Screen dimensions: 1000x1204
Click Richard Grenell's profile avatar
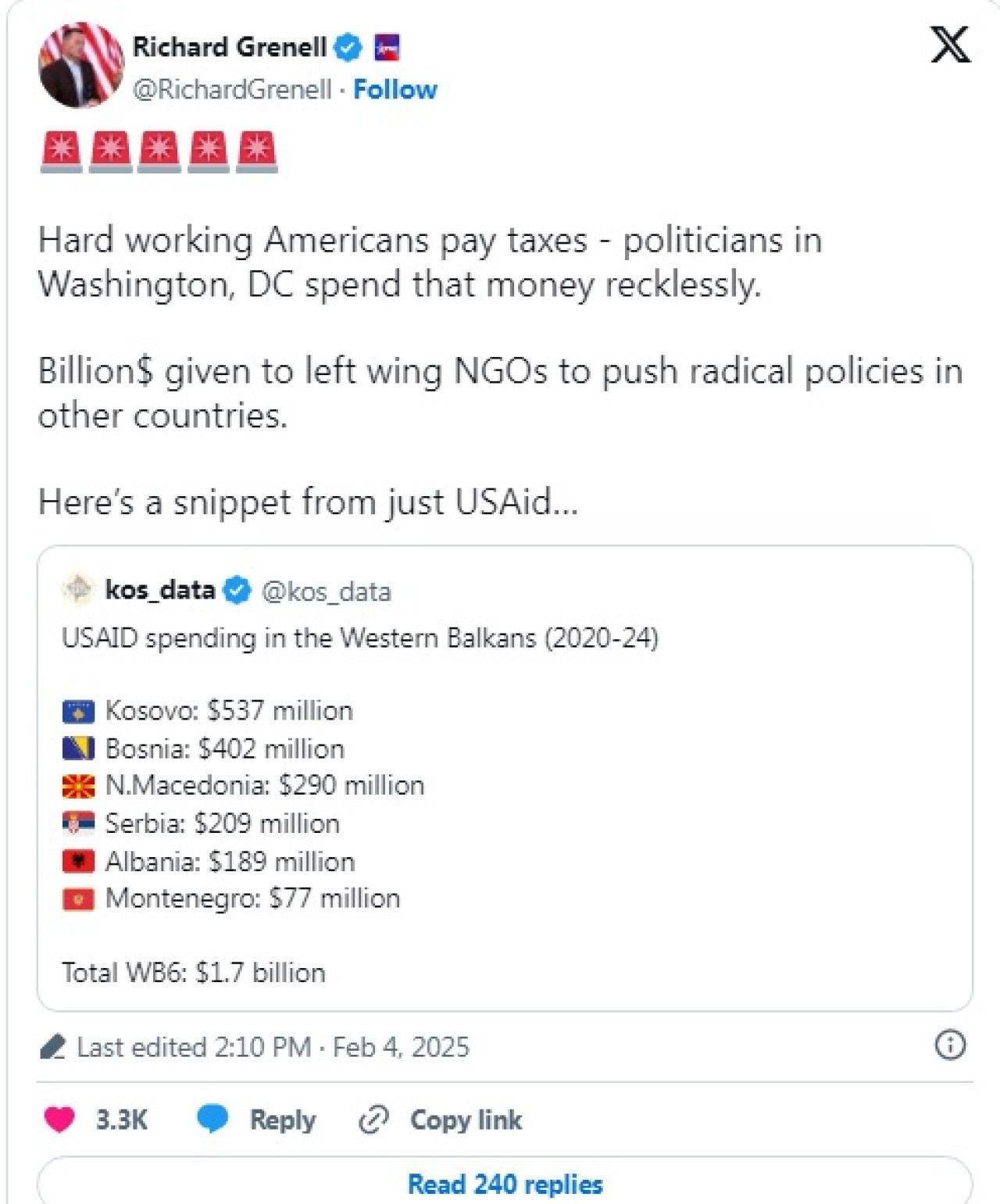click(81, 65)
